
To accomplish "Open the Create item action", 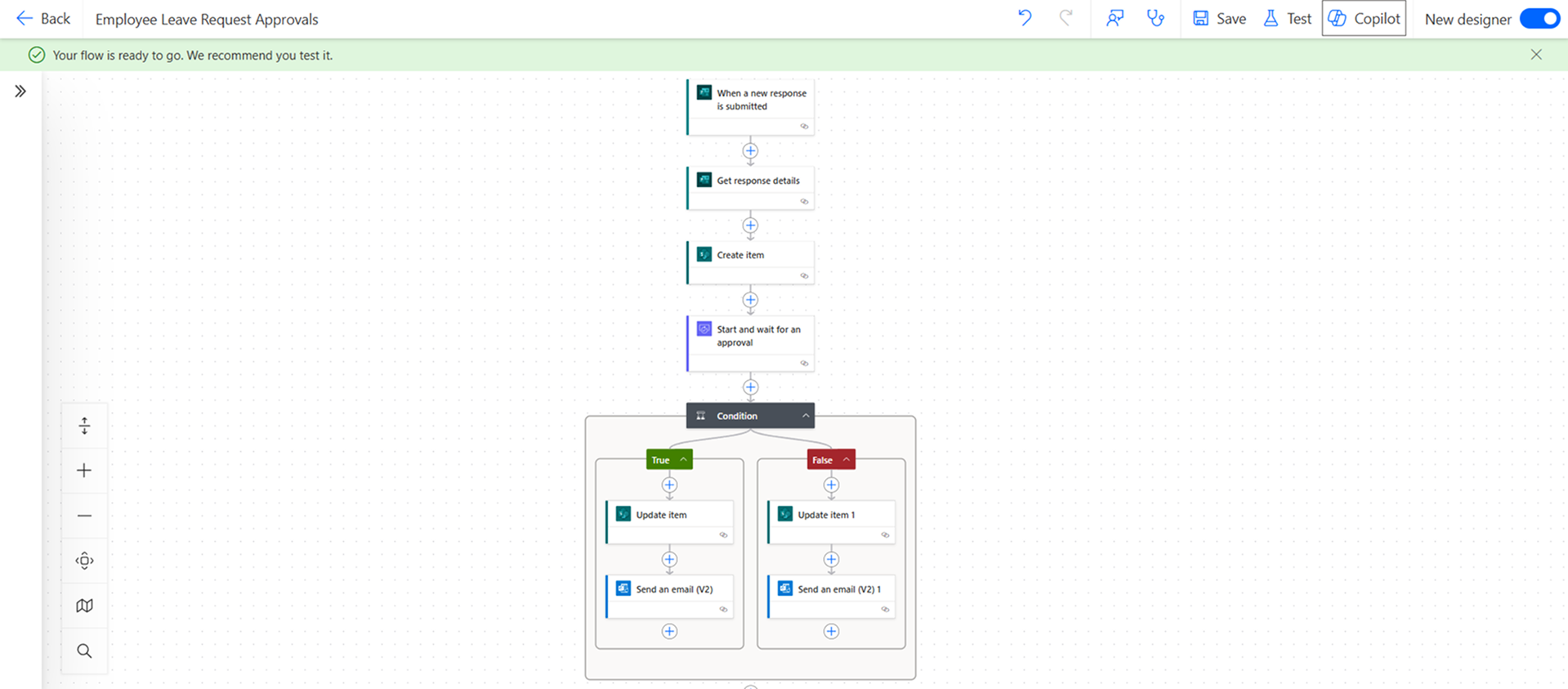I will pyautogui.click(x=750, y=262).
